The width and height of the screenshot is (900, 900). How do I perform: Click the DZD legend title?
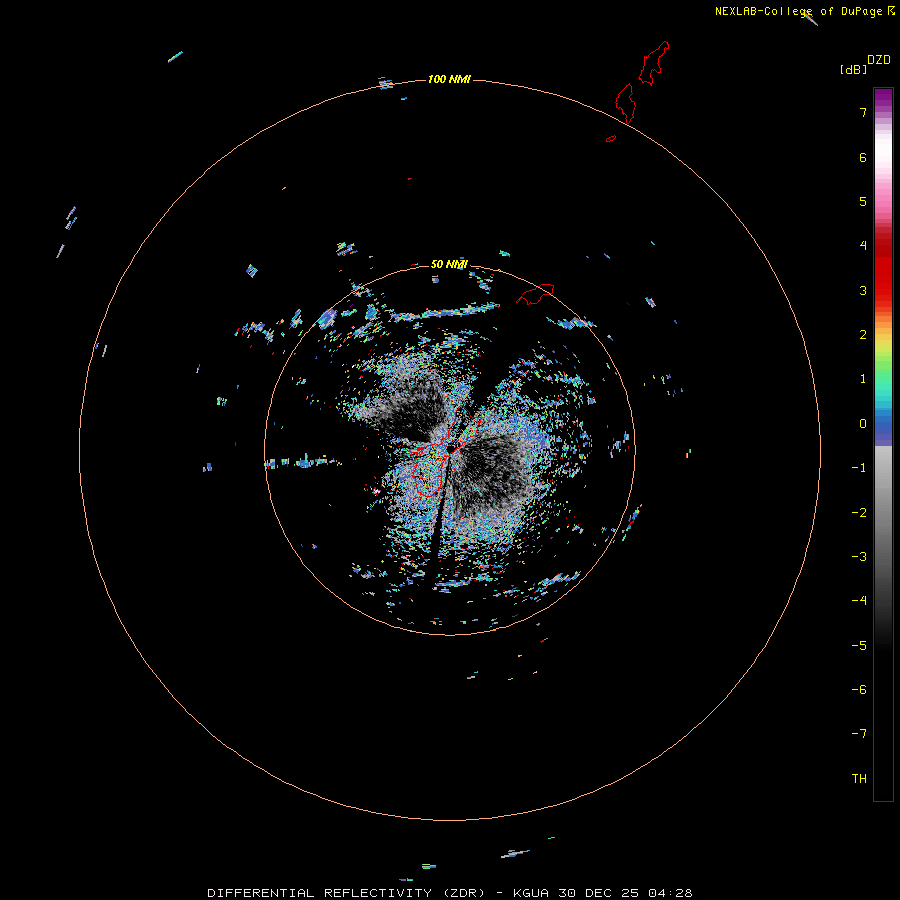(879, 60)
